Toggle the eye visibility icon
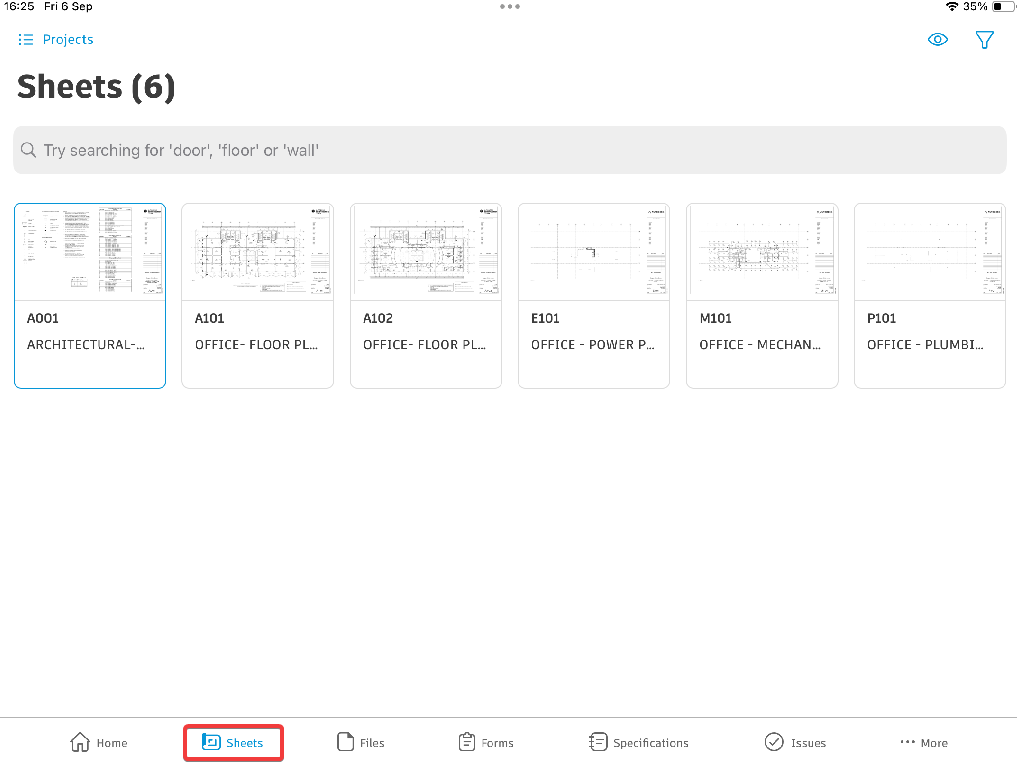Screen dimensions: 1017x764 tap(937, 40)
